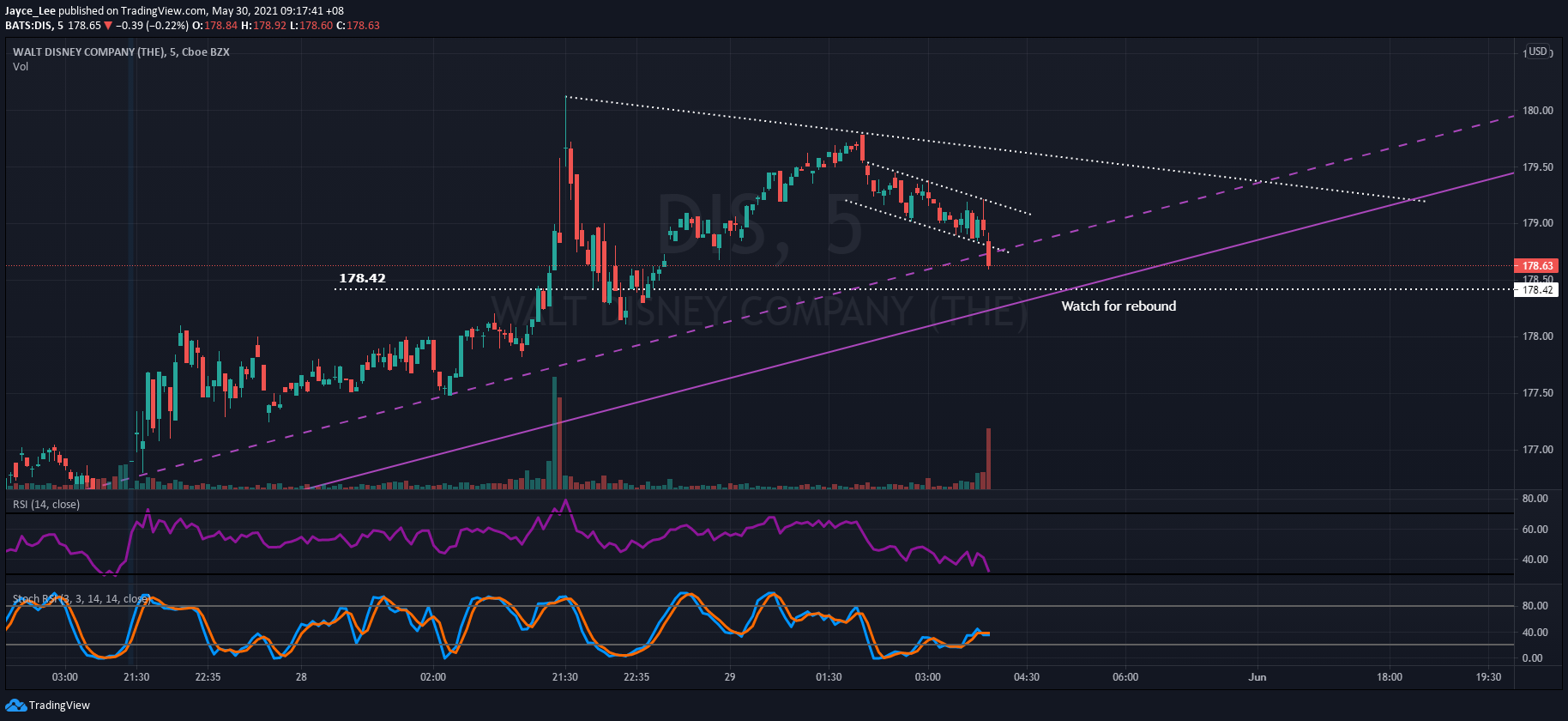The image size is (1568, 721).
Task: Click the USD currency badge
Action: [1538, 51]
